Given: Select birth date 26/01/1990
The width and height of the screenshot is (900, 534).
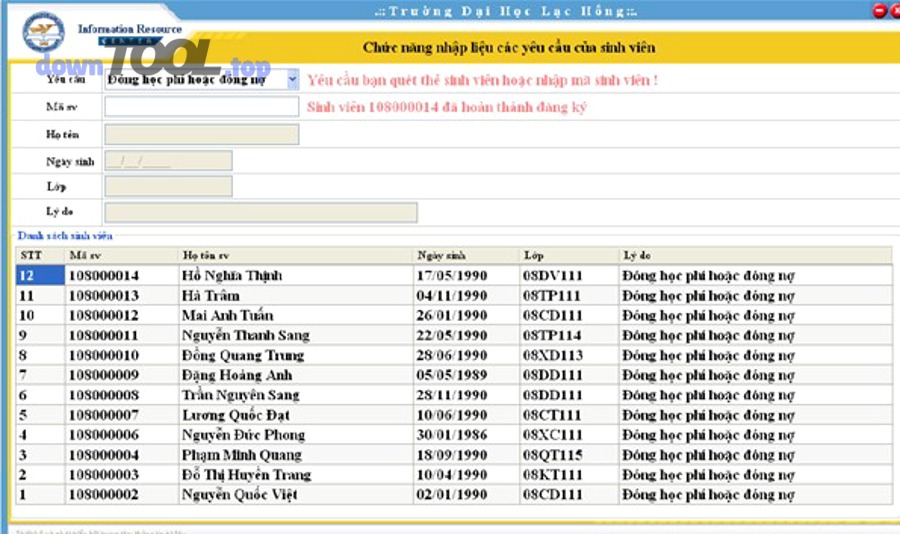Looking at the screenshot, I should pos(452,315).
